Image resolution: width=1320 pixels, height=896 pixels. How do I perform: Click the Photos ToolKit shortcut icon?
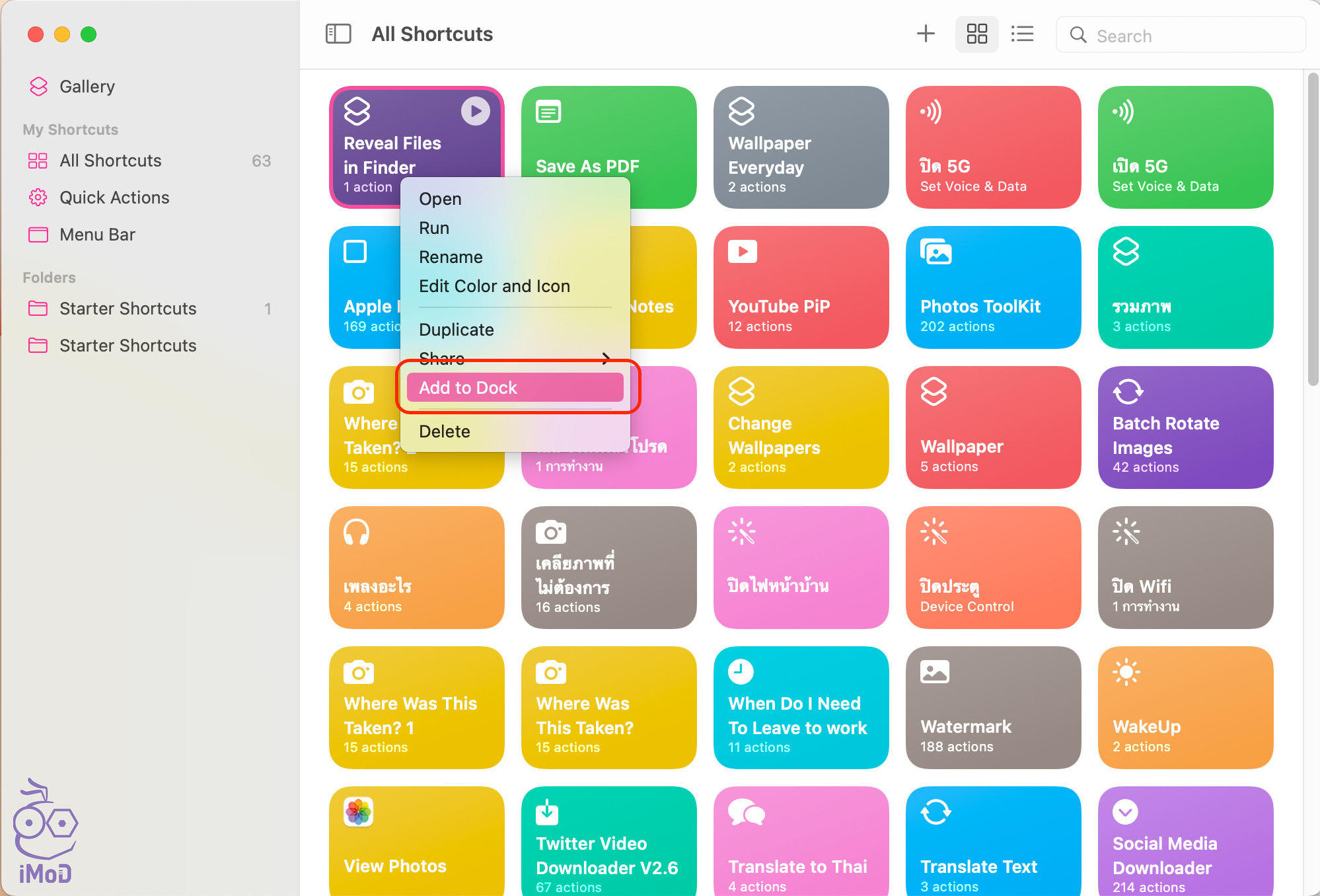pyautogui.click(x=935, y=252)
